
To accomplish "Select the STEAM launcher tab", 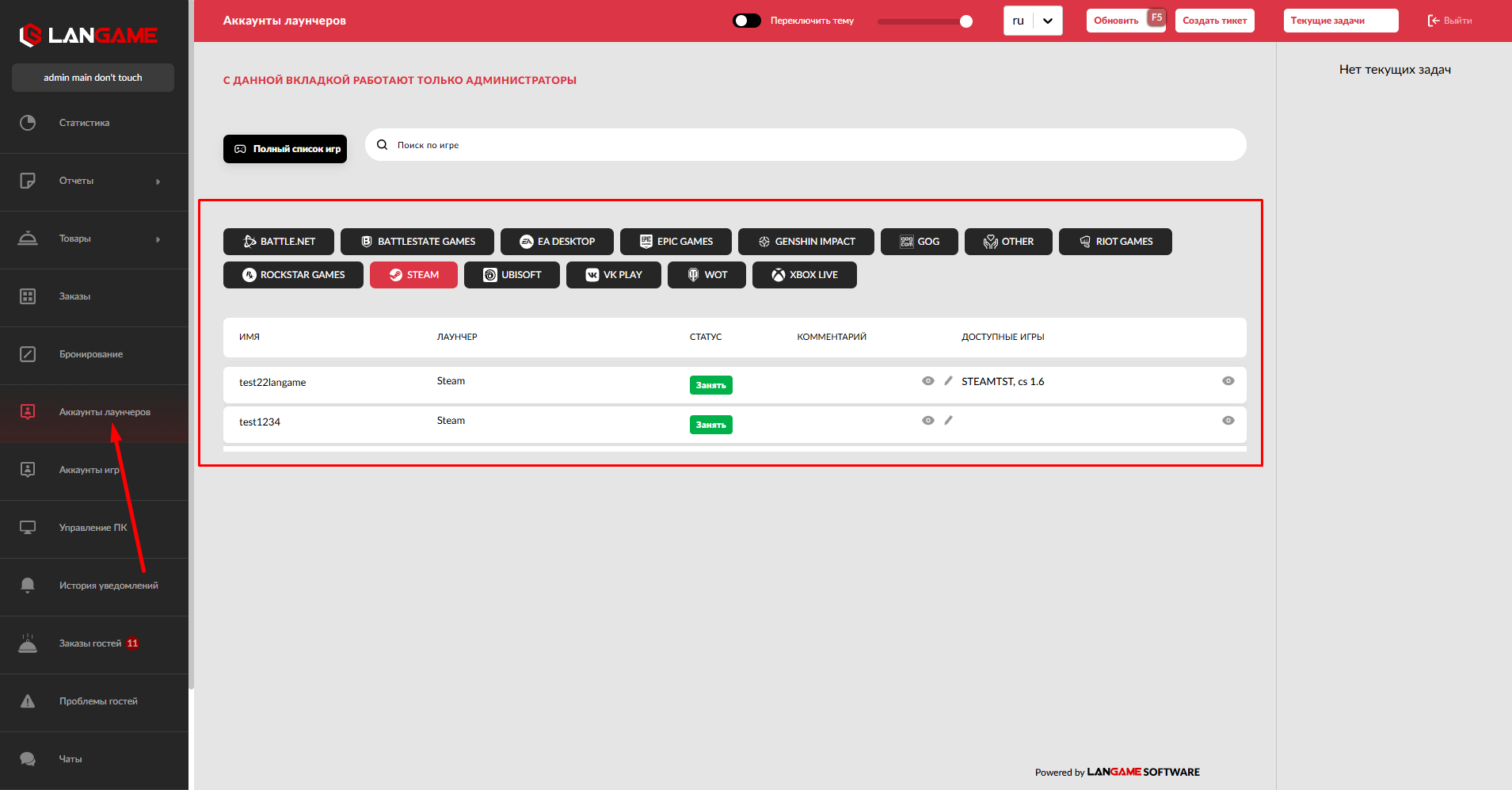I will [x=413, y=275].
